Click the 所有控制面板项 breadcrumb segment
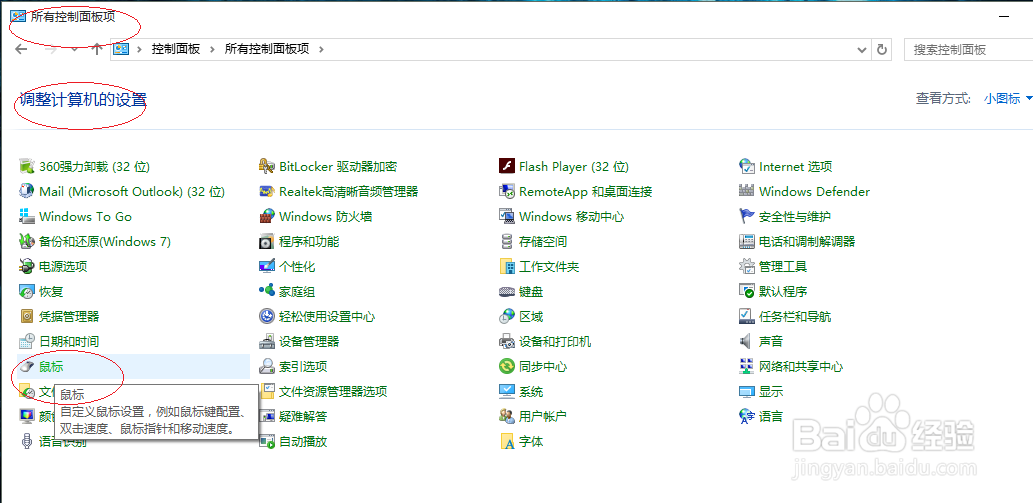 click(x=267, y=49)
